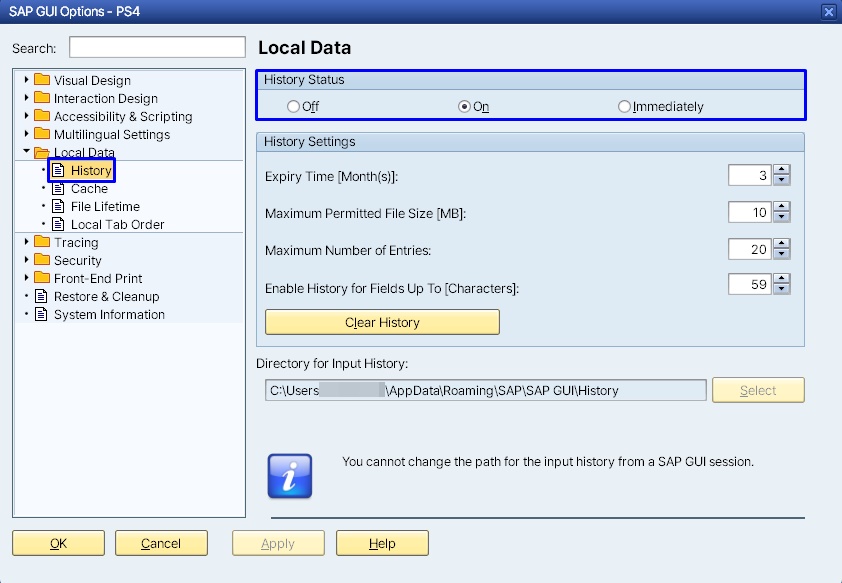Click the Search input field
The image size is (842, 583).
pyautogui.click(x=157, y=47)
